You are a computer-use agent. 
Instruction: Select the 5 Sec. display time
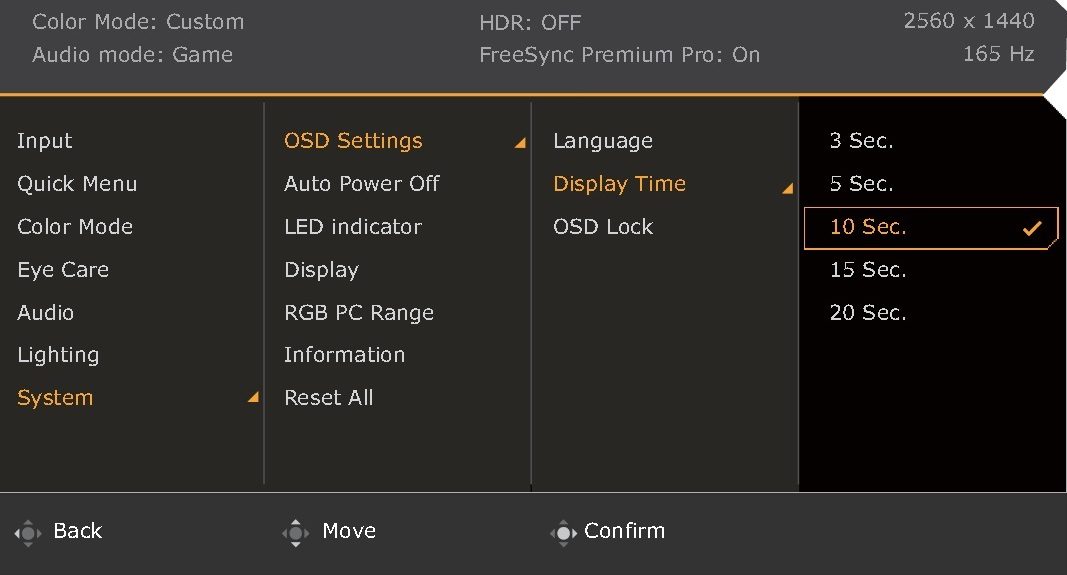point(861,184)
